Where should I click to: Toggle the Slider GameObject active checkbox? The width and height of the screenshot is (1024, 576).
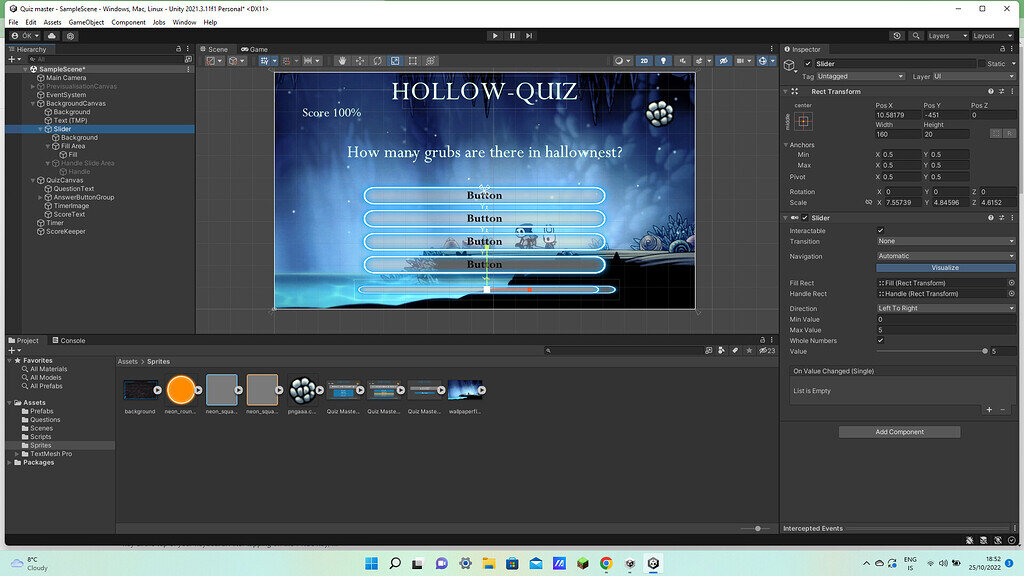point(808,63)
